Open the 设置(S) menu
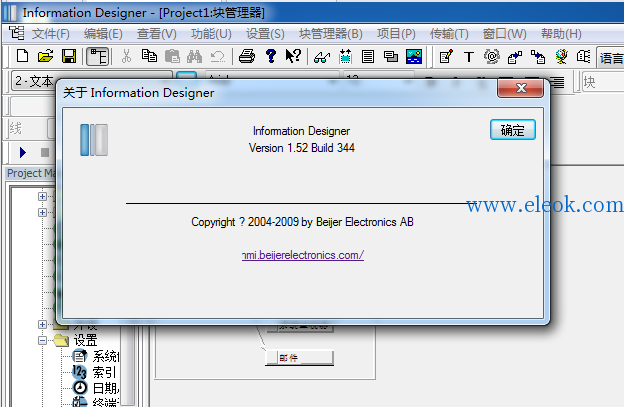 pyautogui.click(x=265, y=34)
